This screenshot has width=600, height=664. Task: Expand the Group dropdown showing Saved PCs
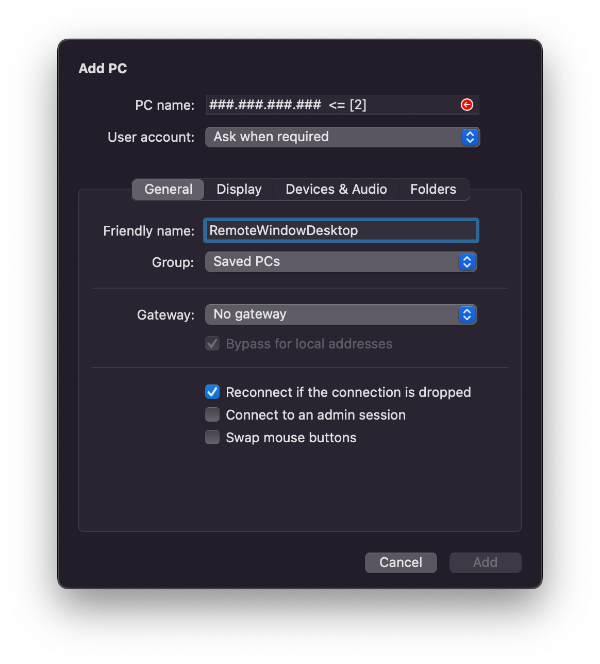(x=340, y=262)
